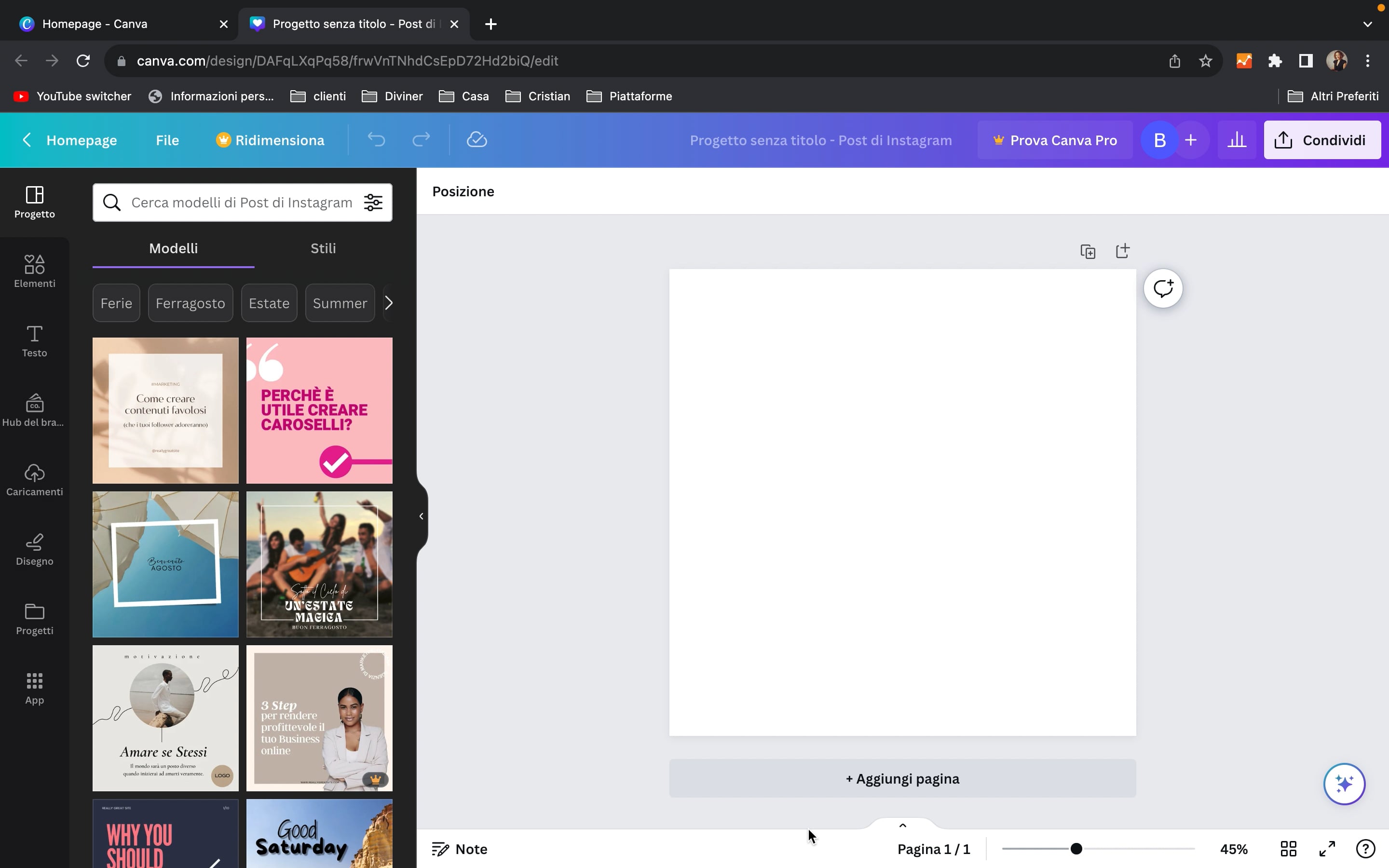Open the Chrome three-dot menu
Screen dimensions: 1389x868
[x=1368, y=61]
